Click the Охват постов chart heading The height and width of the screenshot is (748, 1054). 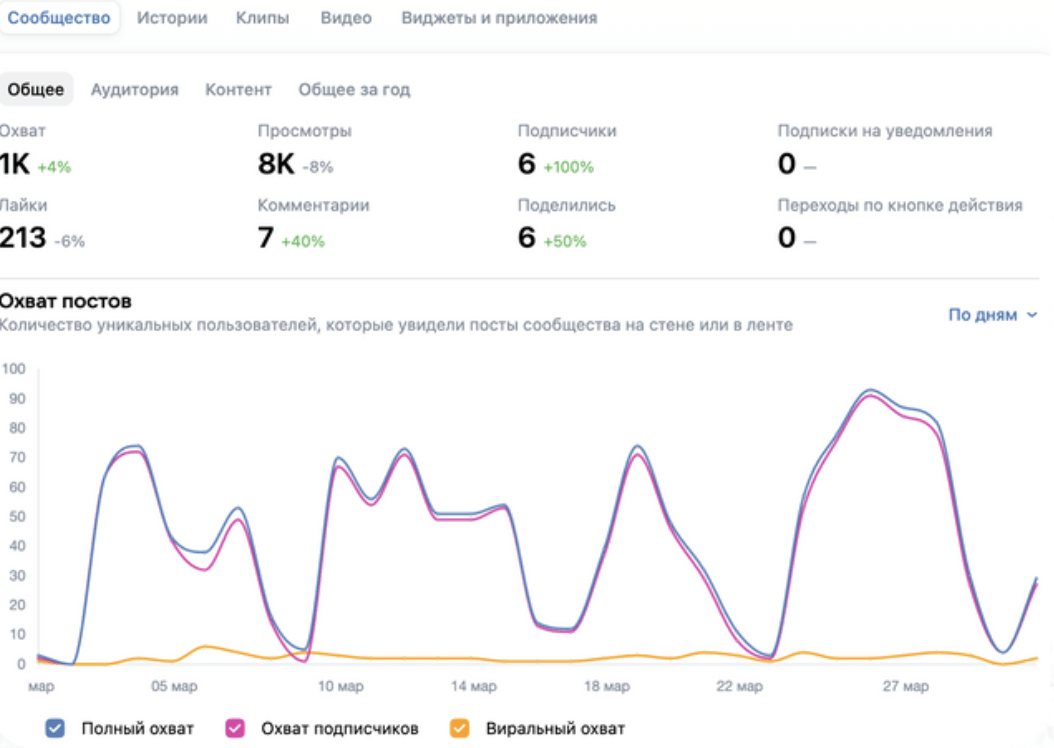click(66, 300)
